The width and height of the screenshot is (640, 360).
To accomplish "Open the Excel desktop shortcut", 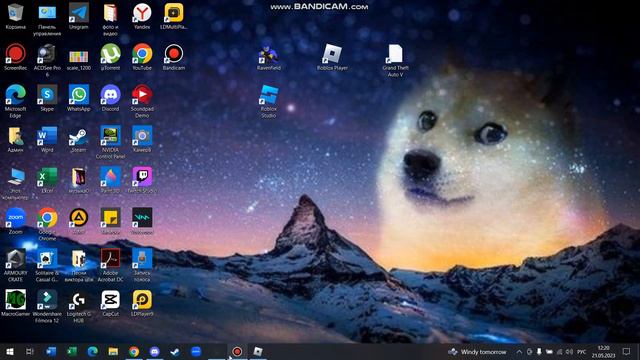I will (47, 180).
